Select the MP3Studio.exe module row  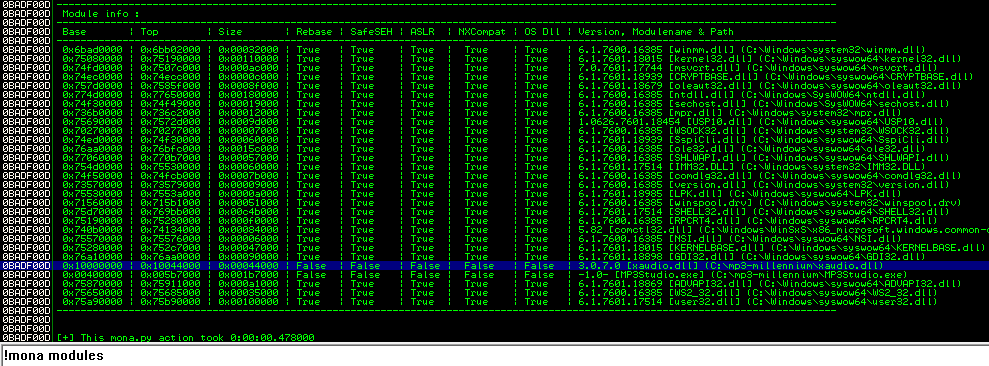(494, 274)
